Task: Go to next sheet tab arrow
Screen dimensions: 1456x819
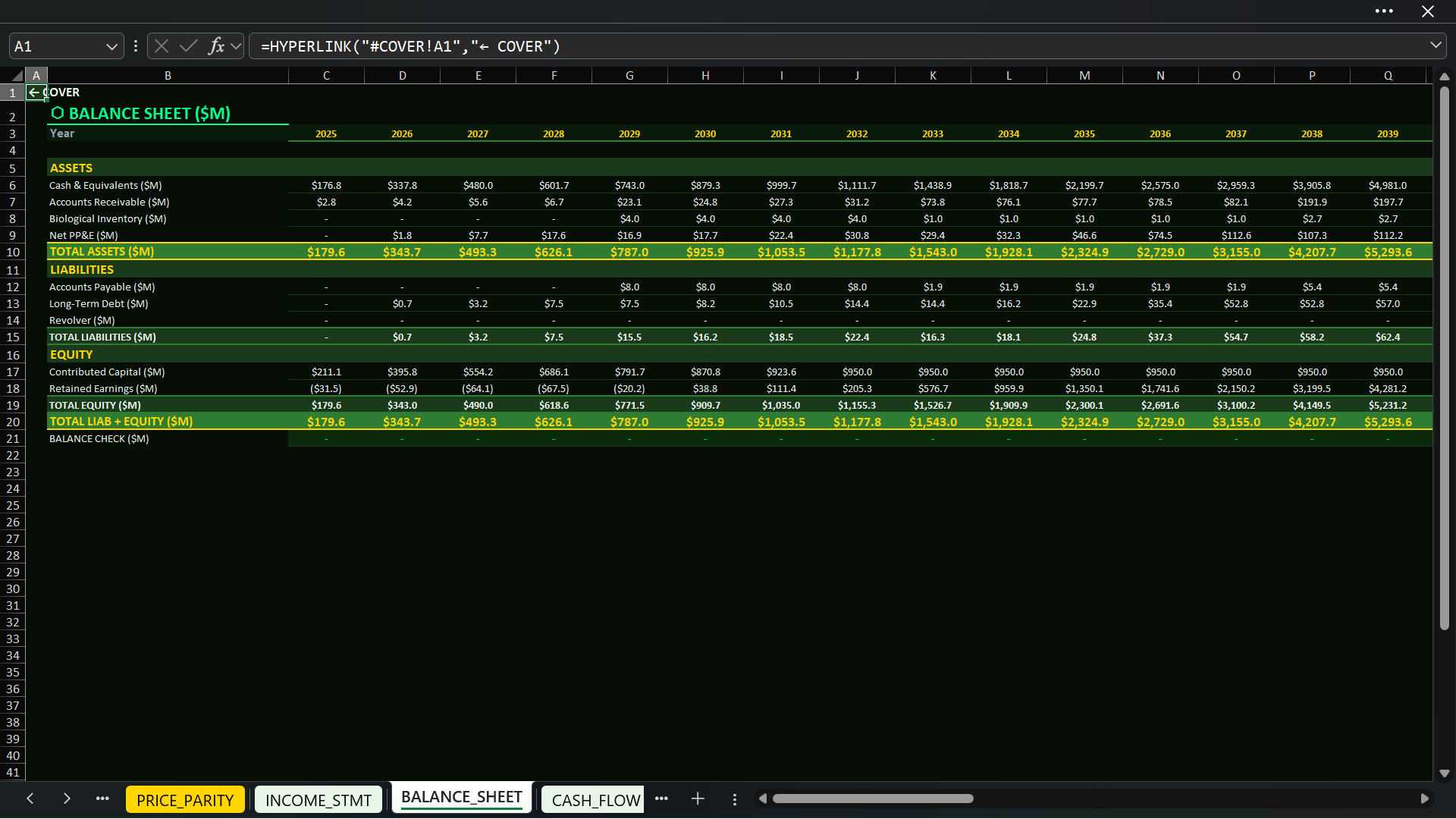Action: [x=67, y=799]
